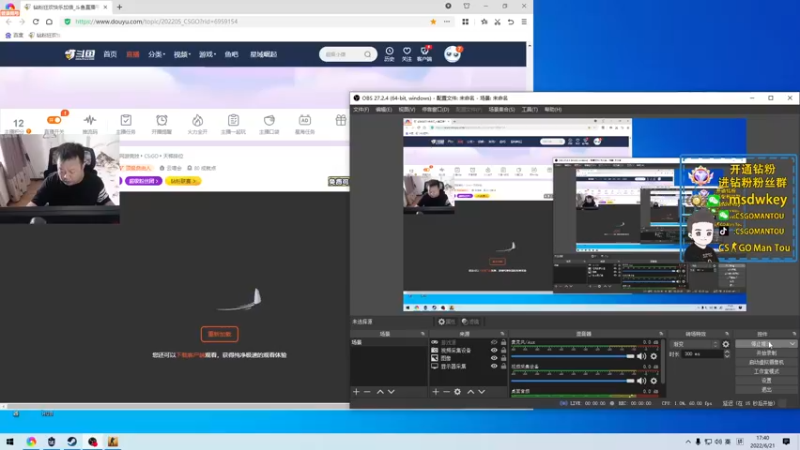The height and width of the screenshot is (450, 800).
Task: Move source down in Sources panel
Action: click(482, 392)
